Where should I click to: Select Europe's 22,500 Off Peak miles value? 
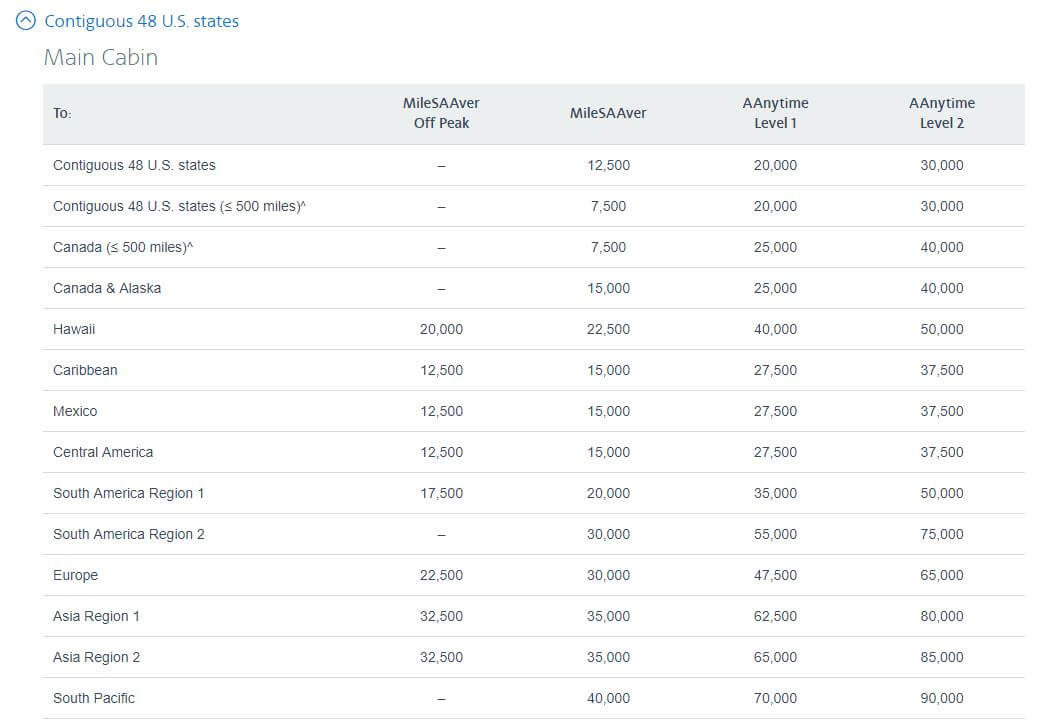(441, 575)
